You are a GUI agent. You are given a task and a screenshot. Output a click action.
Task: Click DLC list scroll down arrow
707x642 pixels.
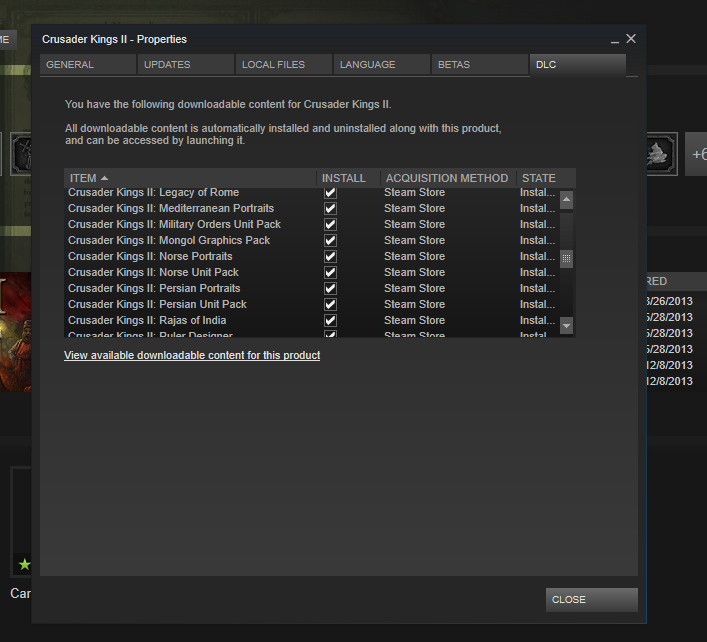[567, 326]
